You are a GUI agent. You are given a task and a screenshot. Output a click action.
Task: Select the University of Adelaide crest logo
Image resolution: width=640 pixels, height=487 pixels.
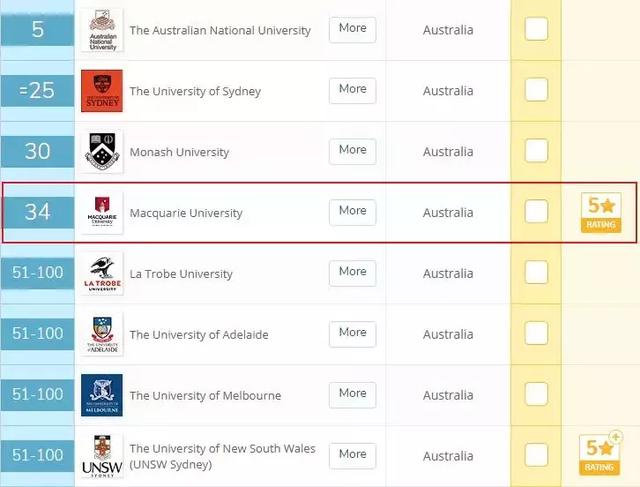point(102,334)
